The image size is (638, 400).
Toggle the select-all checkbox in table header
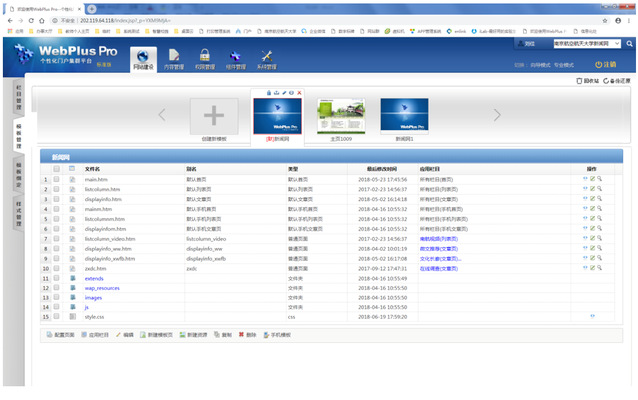pyautogui.click(x=57, y=169)
